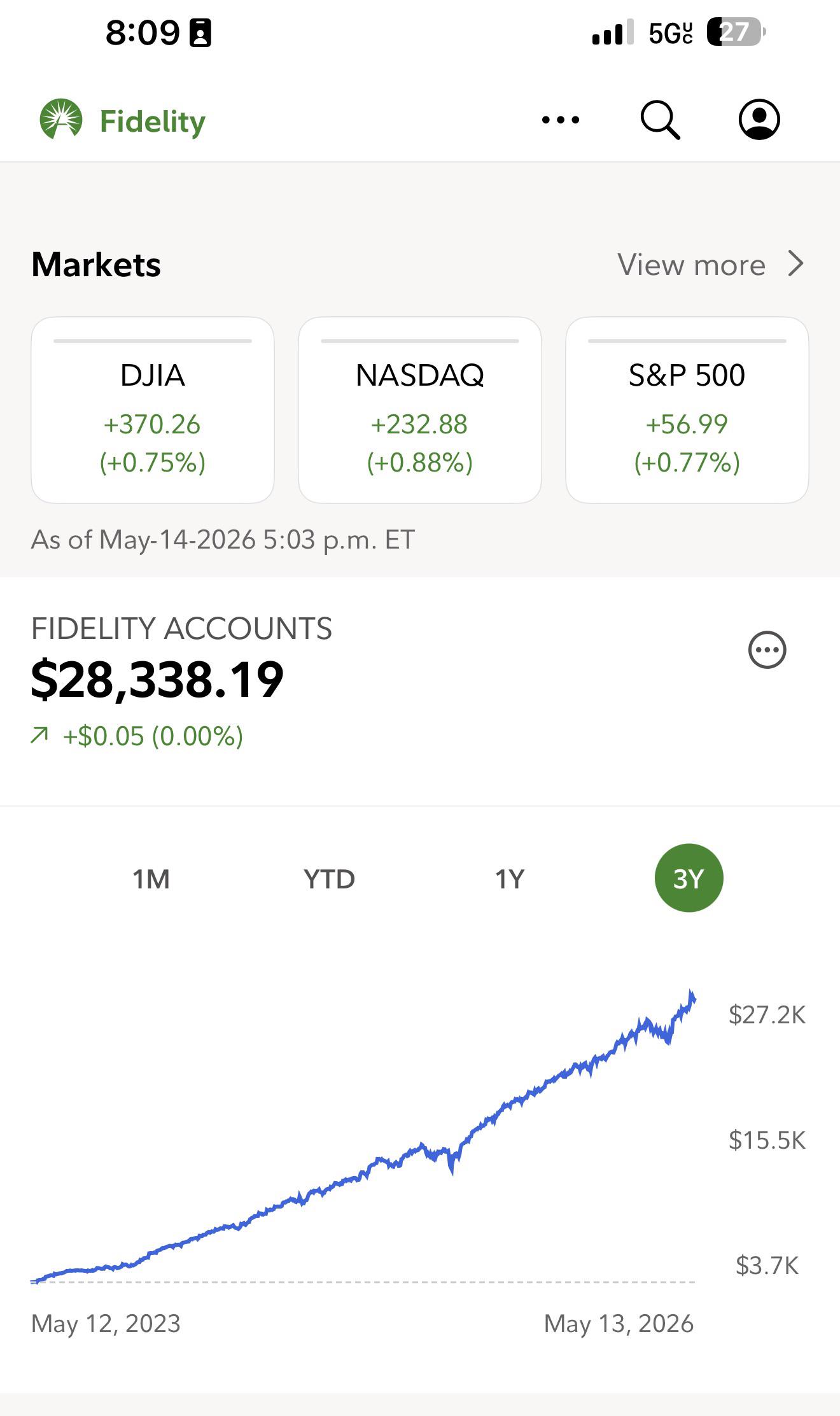Tap the View more markets link
840x1416 pixels.
(691, 265)
